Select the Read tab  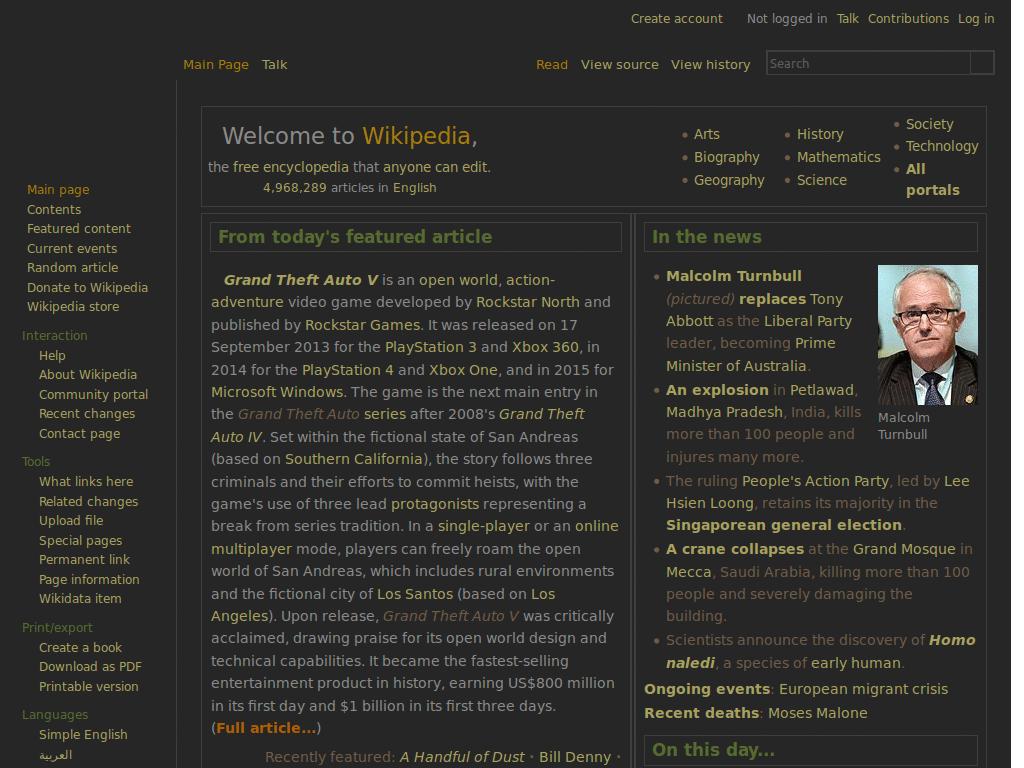click(x=552, y=65)
